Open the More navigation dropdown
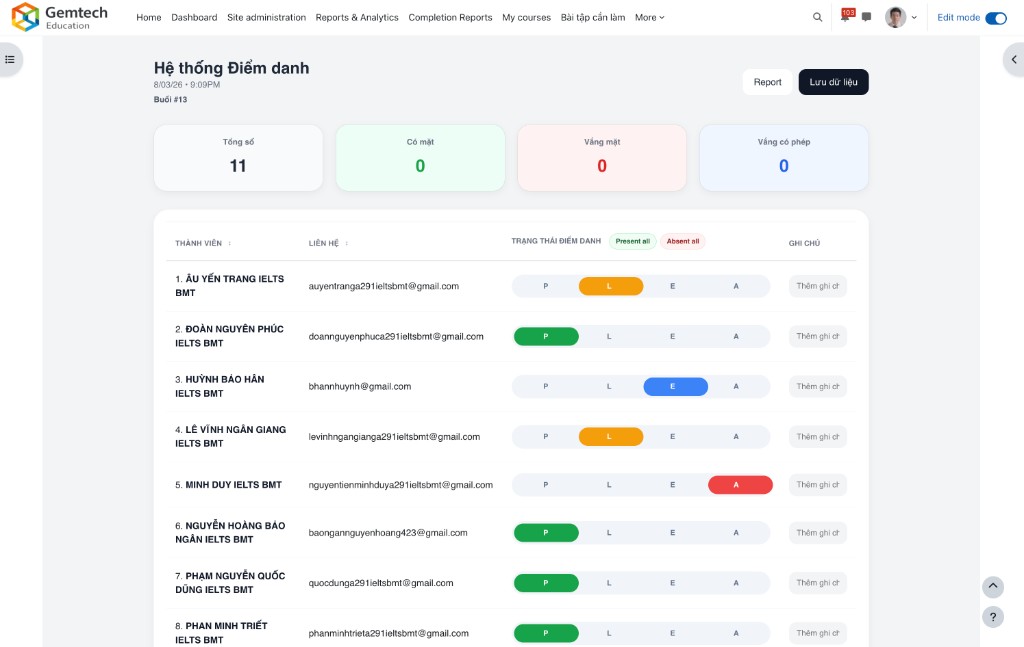The width and height of the screenshot is (1024, 647). point(650,17)
